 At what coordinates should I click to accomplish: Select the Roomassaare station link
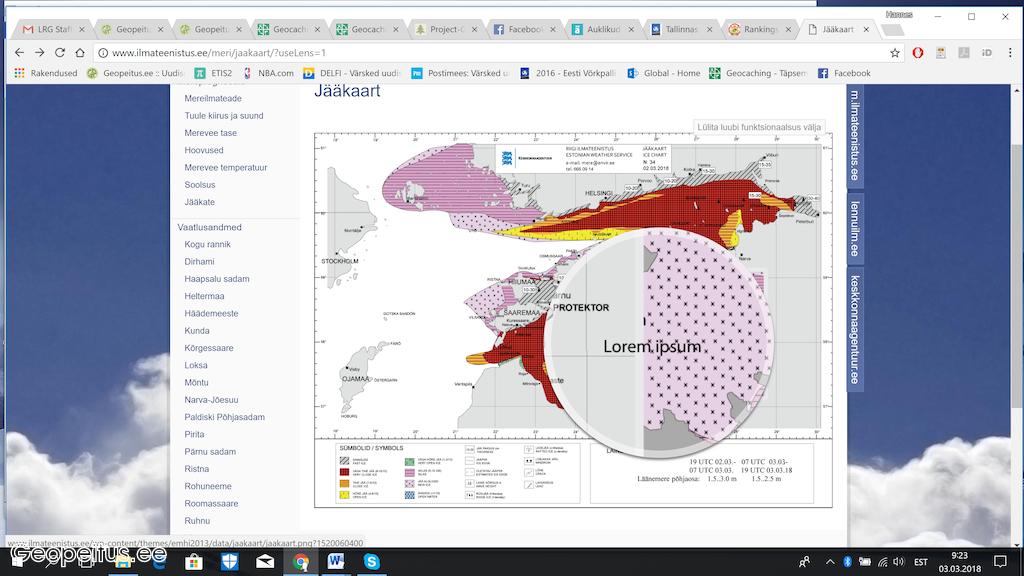[x=211, y=504]
